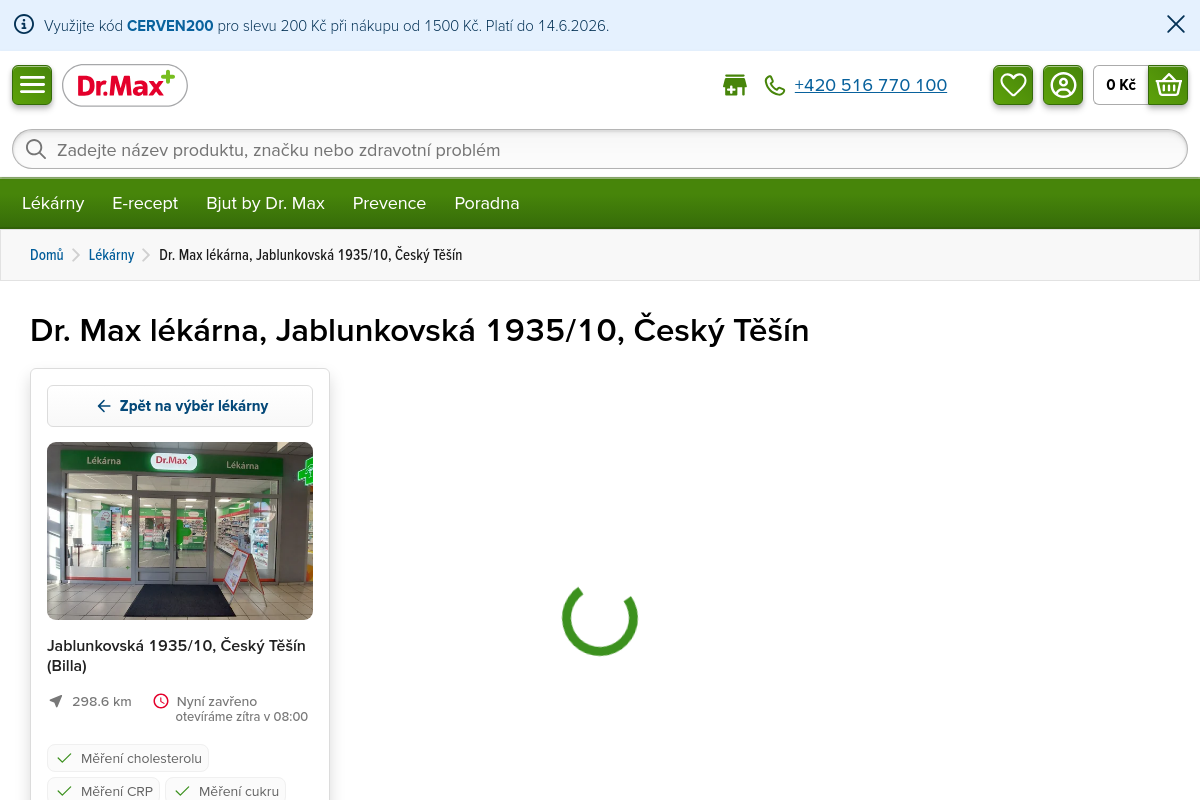The width and height of the screenshot is (1200, 800).
Task: Open Bjut by Dr. Max menu item
Action: point(265,203)
